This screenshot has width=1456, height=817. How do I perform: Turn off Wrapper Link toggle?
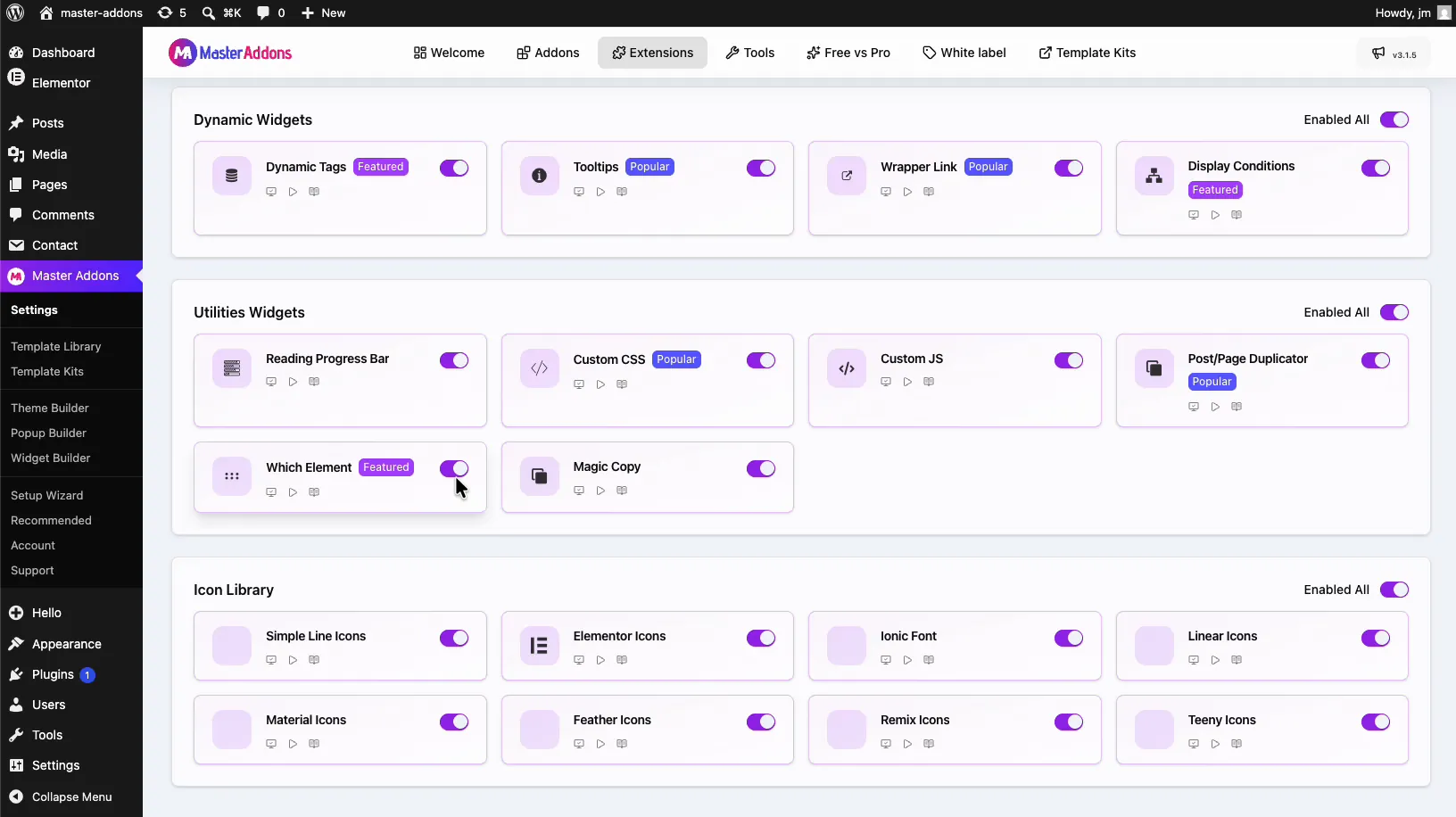(x=1069, y=168)
